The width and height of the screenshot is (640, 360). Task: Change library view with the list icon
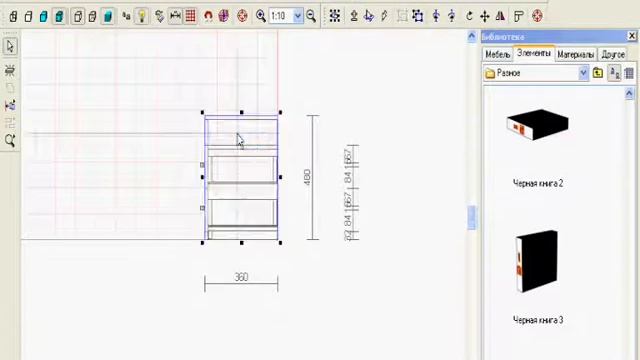tap(629, 73)
